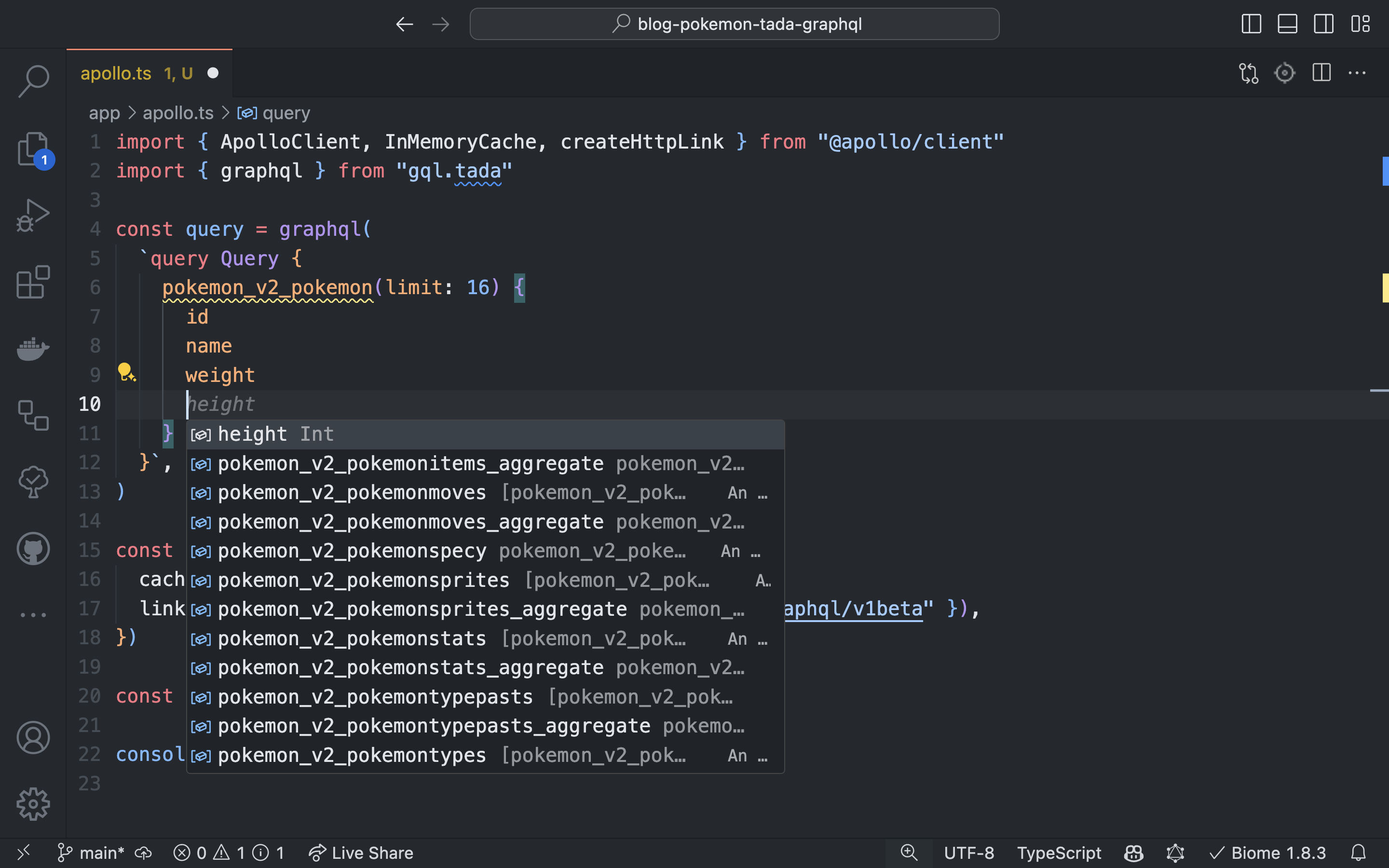Click the blue marker in editor overview ruler
This screenshot has height=868, width=1389.
[1385, 171]
